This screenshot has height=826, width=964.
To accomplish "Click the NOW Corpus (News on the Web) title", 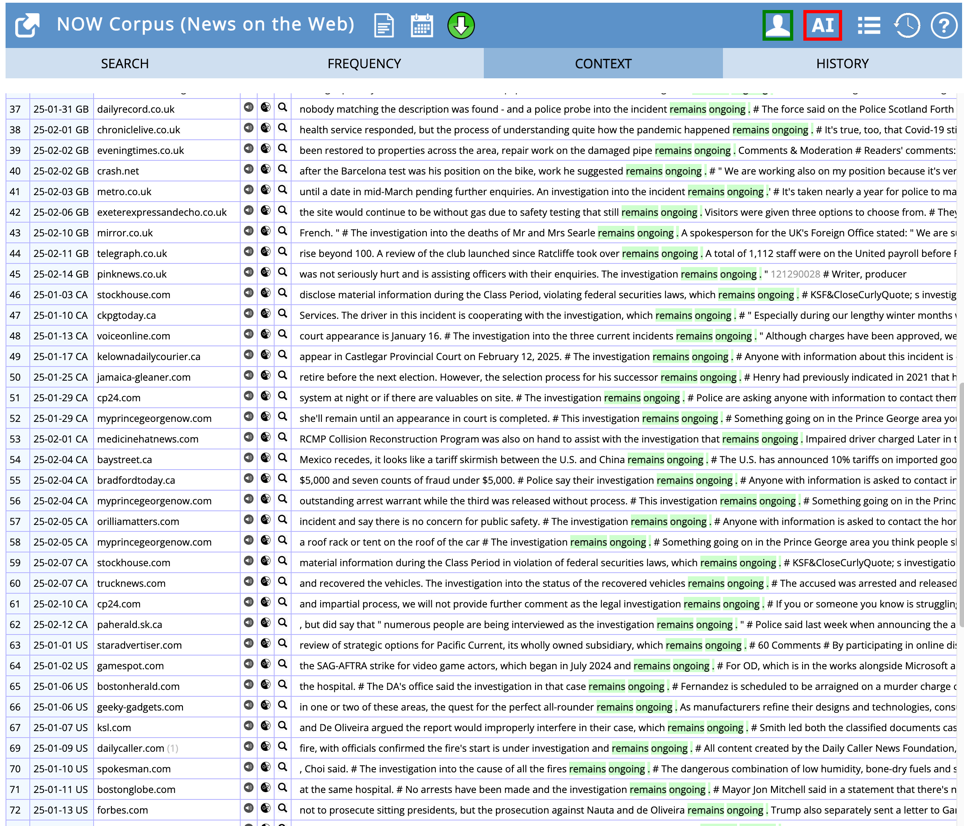I will [x=205, y=25].
